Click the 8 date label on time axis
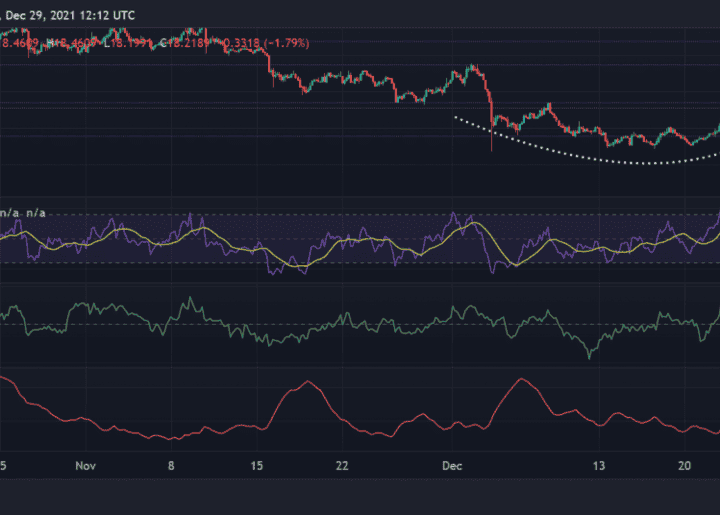The image size is (720, 515). coord(172,466)
